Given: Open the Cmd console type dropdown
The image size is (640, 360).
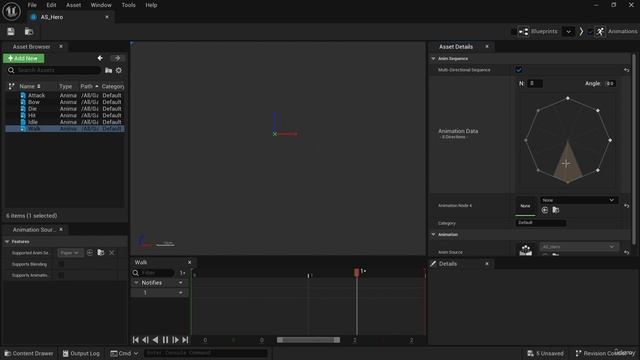Looking at the screenshot, I should pyautogui.click(x=124, y=353).
